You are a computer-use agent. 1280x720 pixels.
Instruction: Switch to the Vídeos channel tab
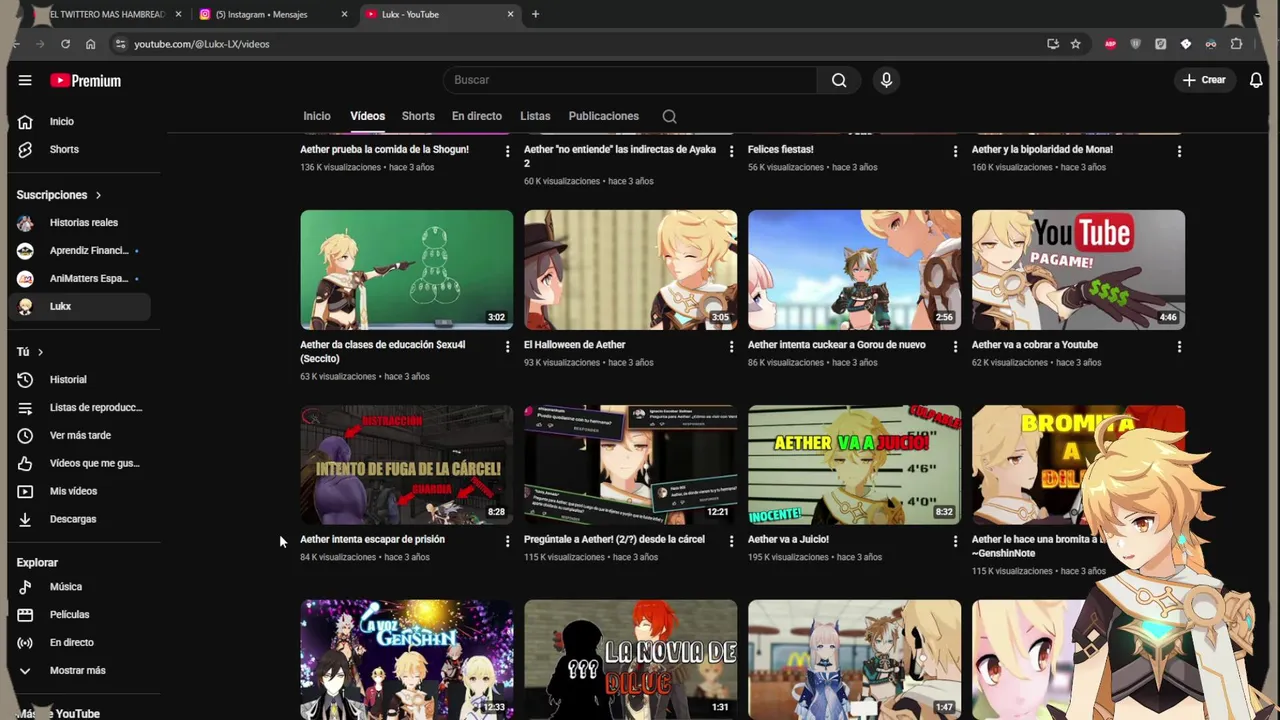coord(367,116)
